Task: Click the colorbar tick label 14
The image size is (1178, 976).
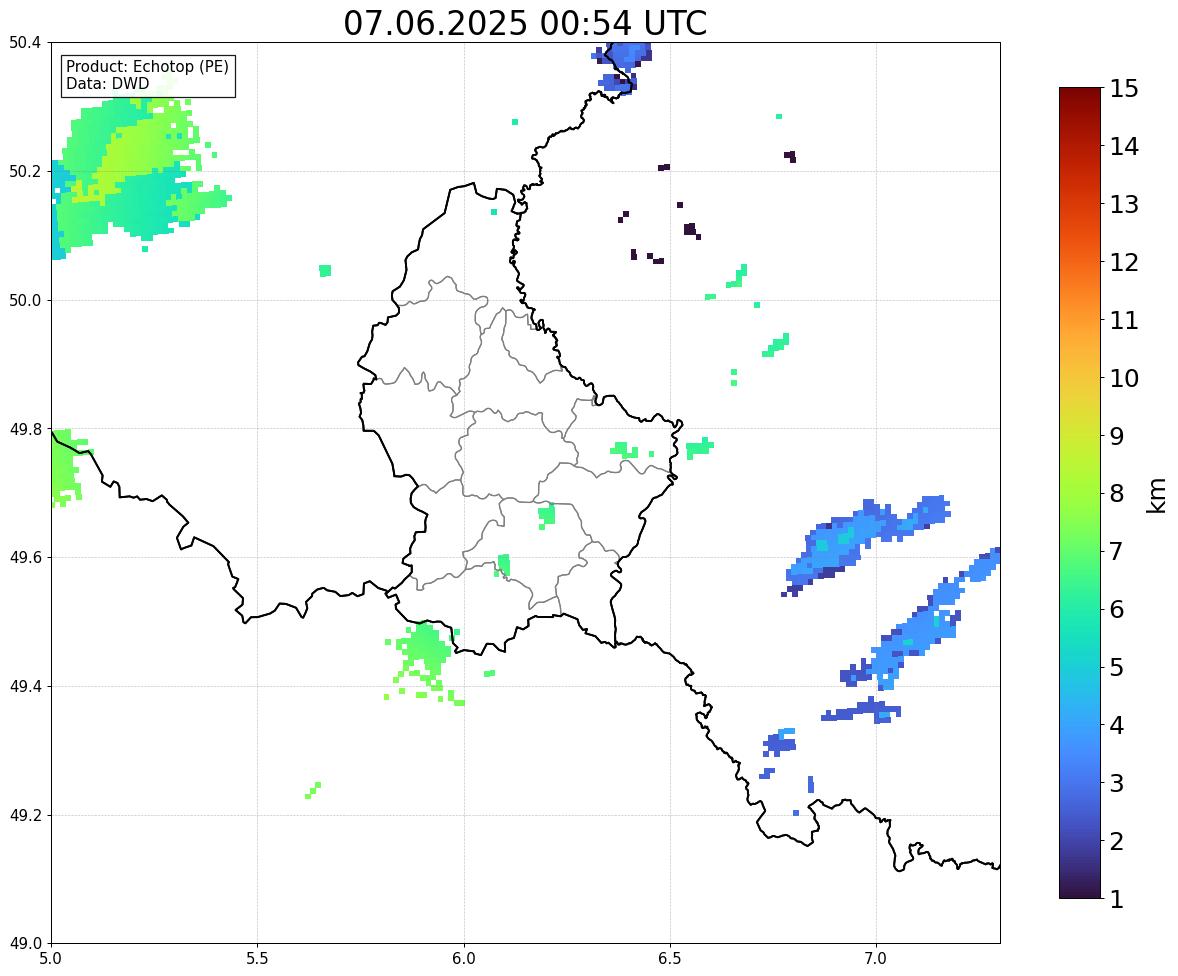Action: tap(1124, 147)
